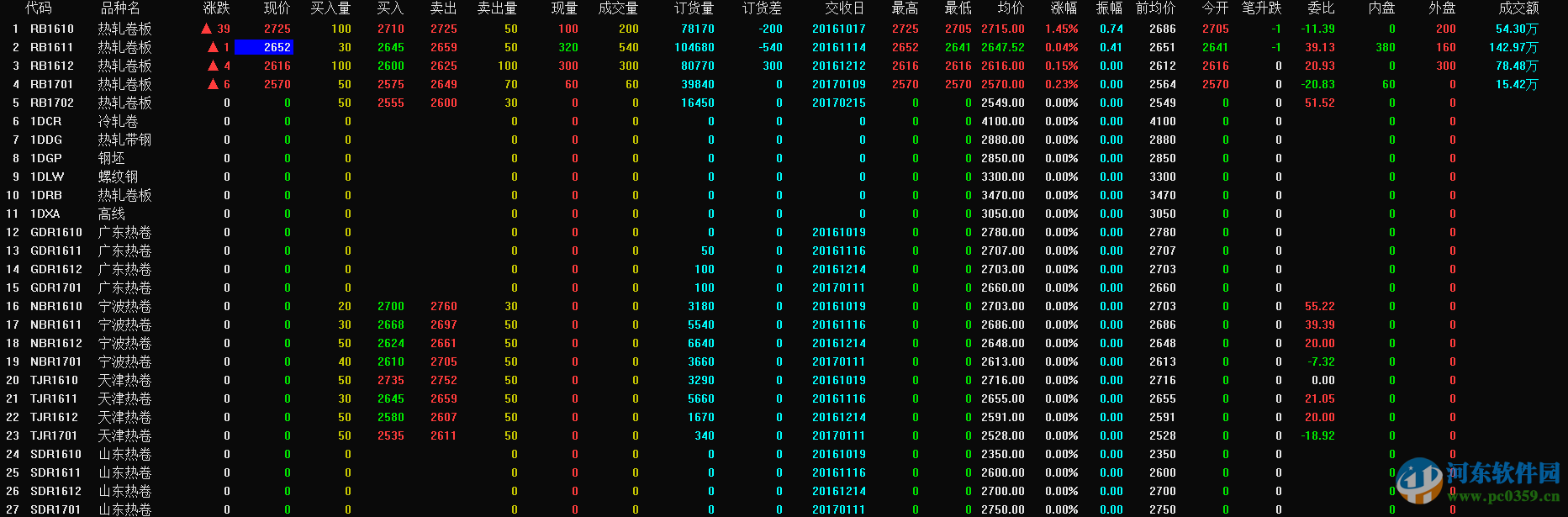Click the highlighted 2652 price cell
Viewport: 1568px width, 517px height.
pyautogui.click(x=264, y=47)
